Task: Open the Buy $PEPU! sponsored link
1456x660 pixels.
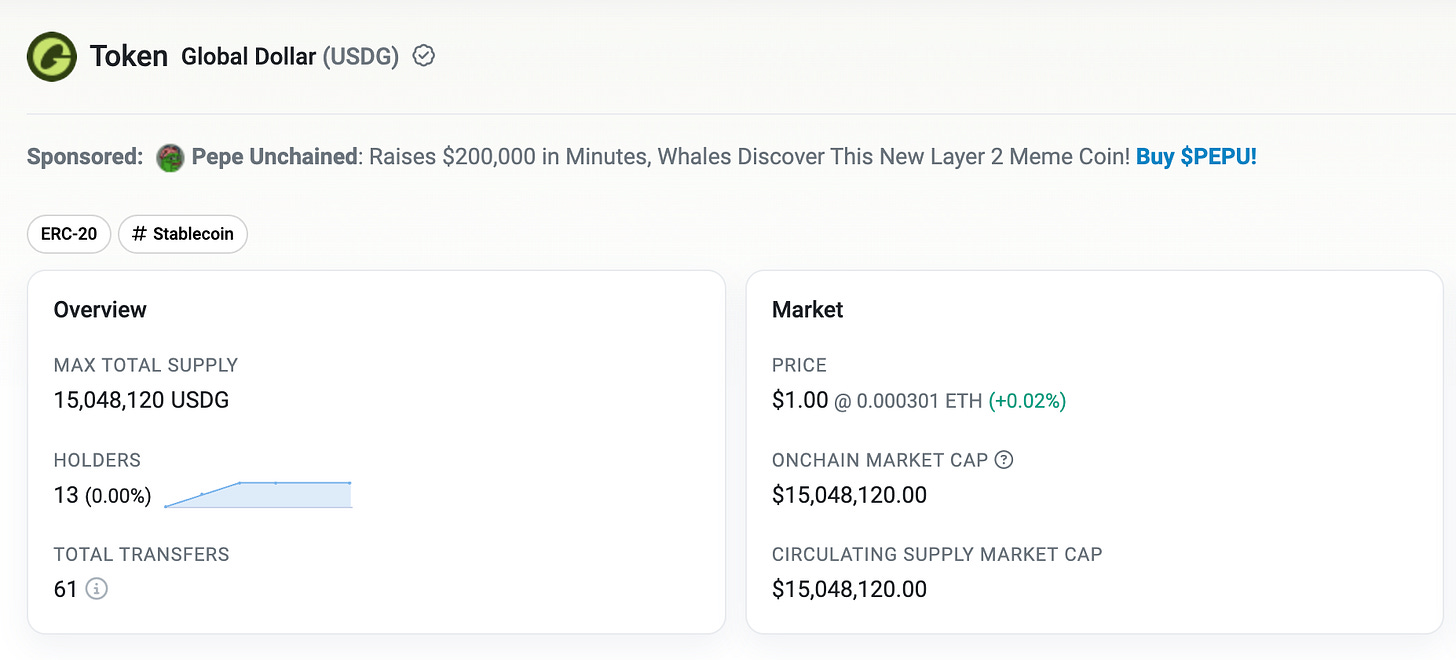Action: pyautogui.click(x=1196, y=157)
